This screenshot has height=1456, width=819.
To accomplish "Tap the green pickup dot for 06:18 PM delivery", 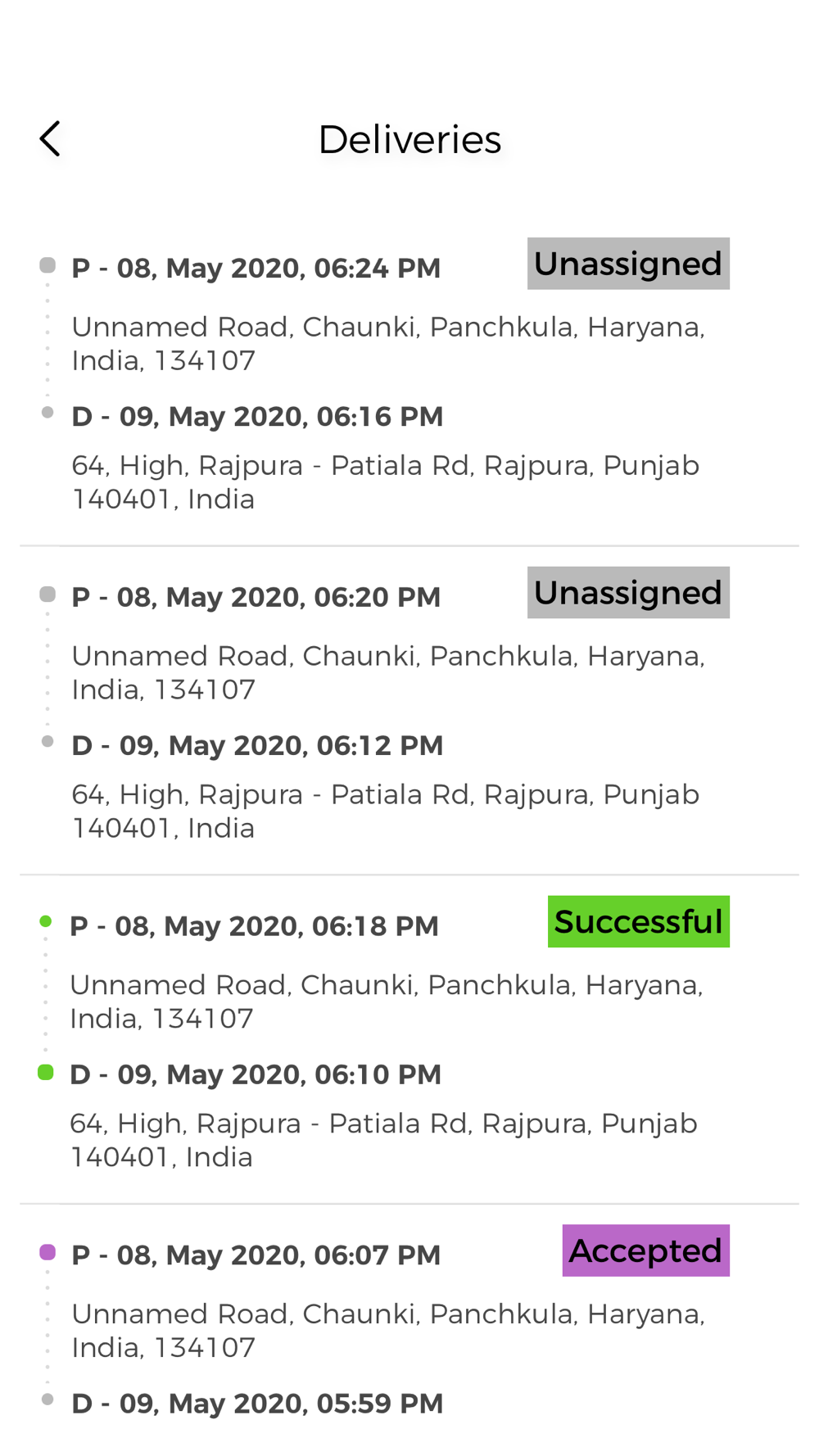I will click(x=46, y=922).
